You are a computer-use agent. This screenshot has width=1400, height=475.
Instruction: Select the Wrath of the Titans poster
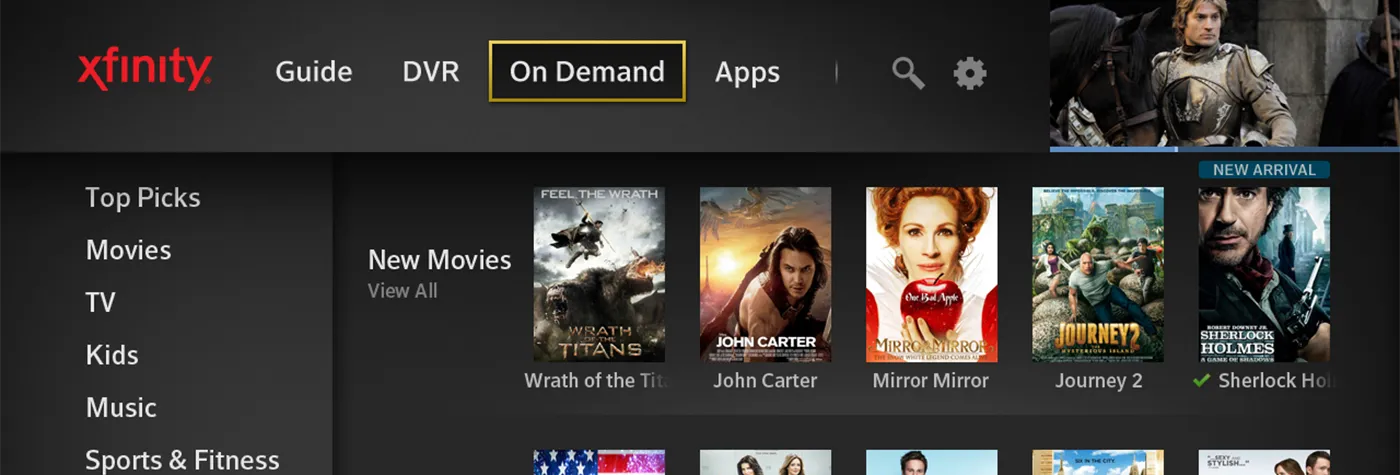tap(599, 274)
